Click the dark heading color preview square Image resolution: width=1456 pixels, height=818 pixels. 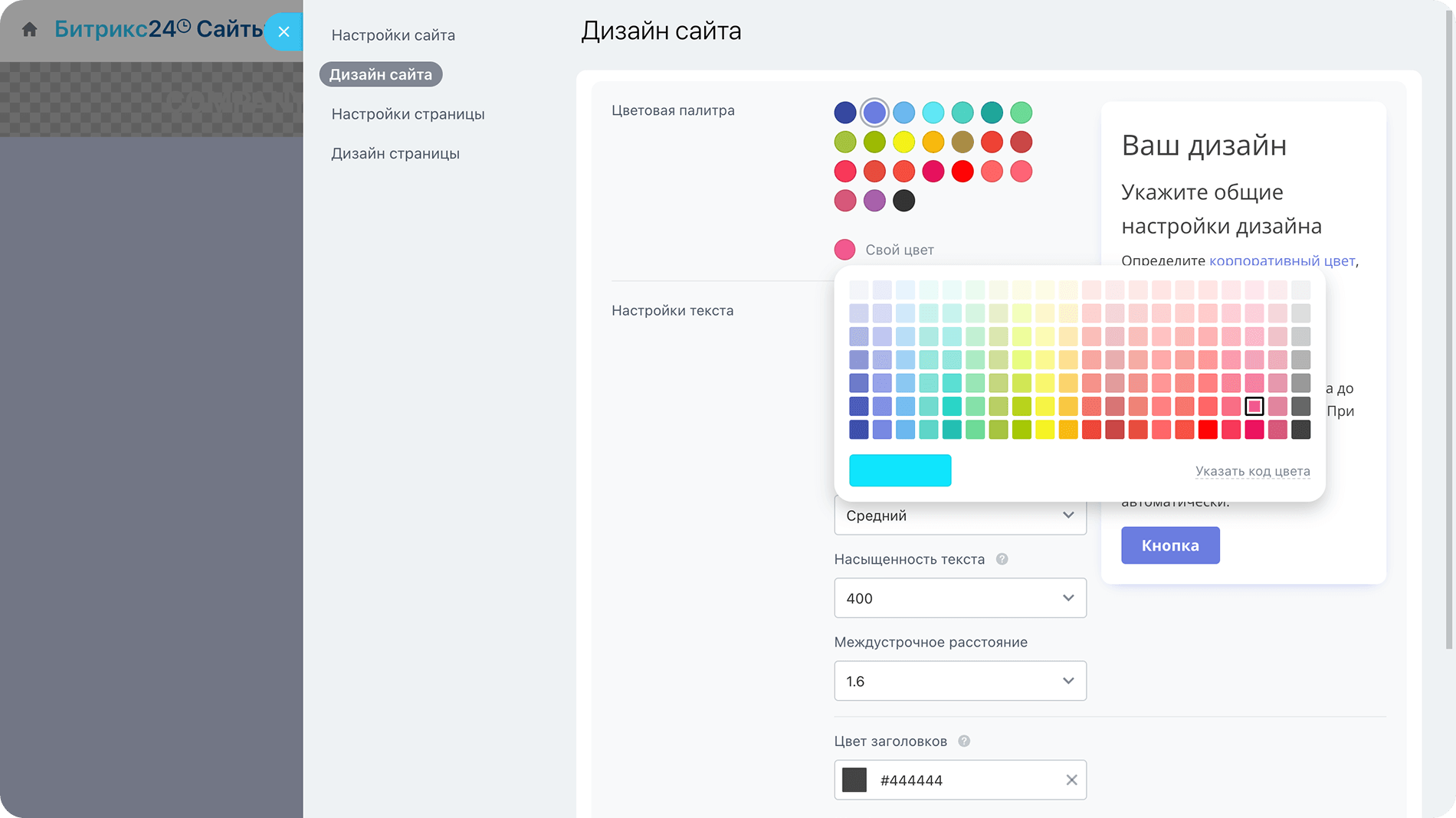[854, 780]
